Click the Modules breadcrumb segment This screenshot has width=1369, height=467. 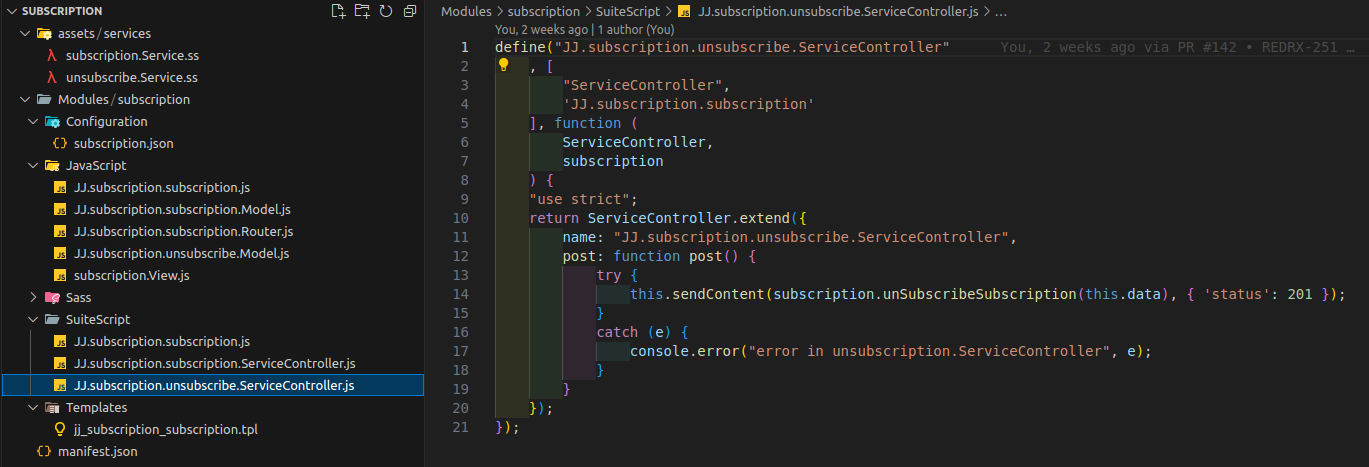[466, 12]
